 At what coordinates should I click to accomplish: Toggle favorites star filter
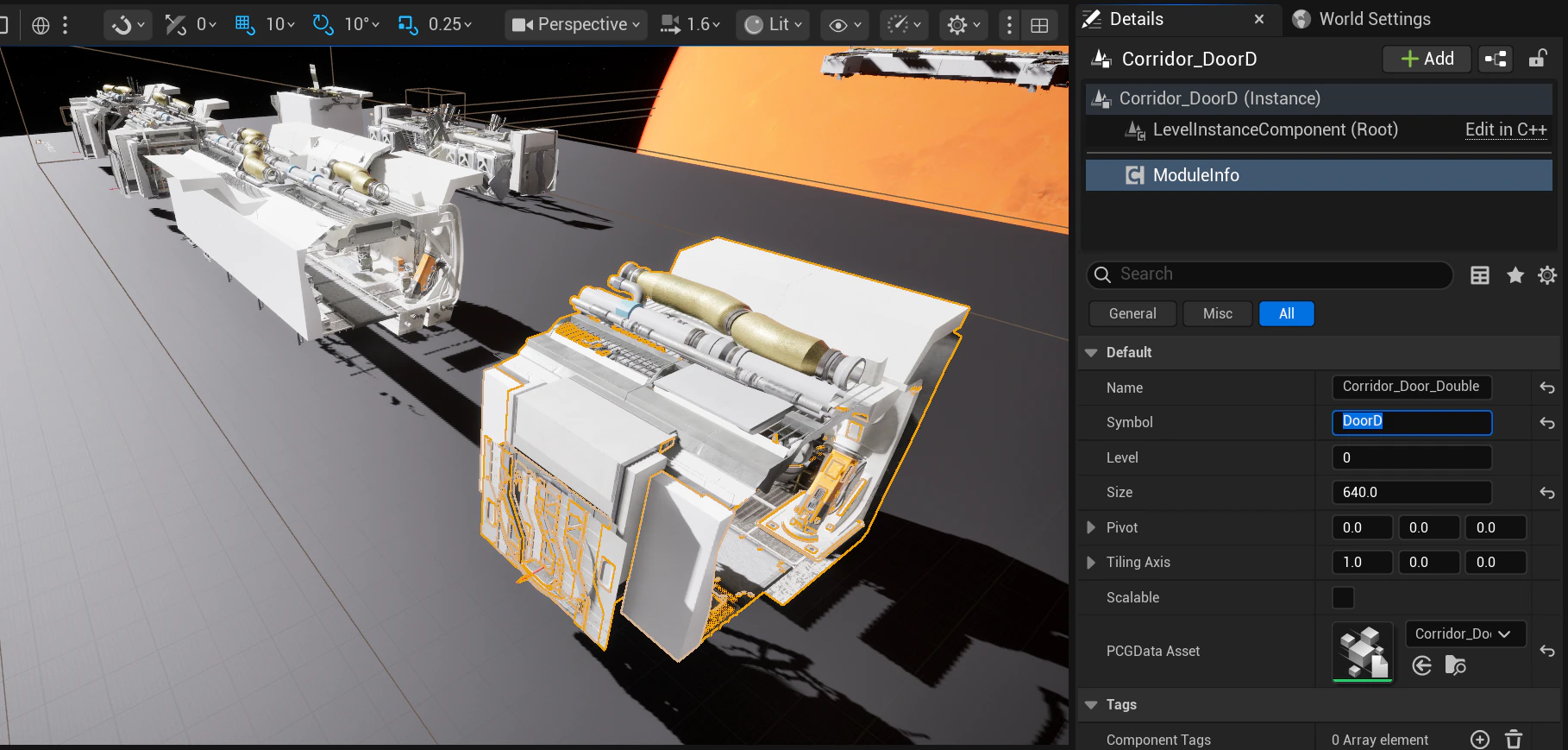tap(1515, 275)
